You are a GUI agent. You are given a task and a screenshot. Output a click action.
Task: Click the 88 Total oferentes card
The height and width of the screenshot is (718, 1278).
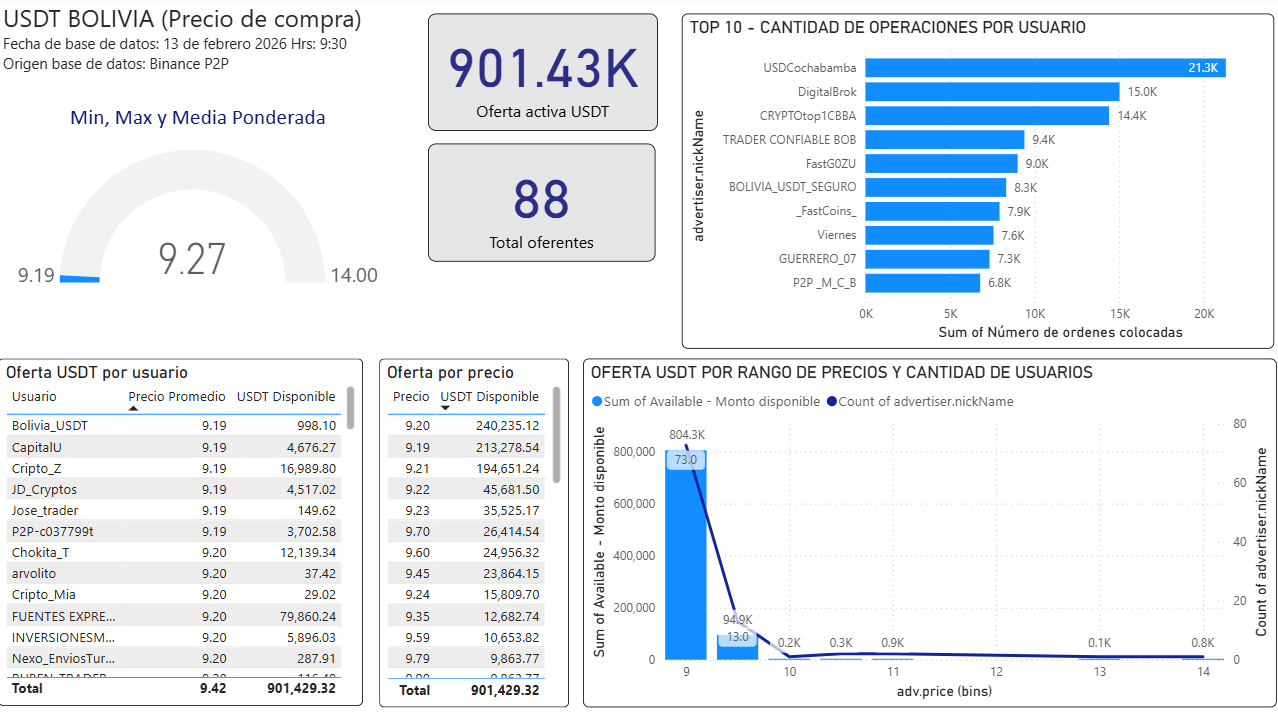541,202
